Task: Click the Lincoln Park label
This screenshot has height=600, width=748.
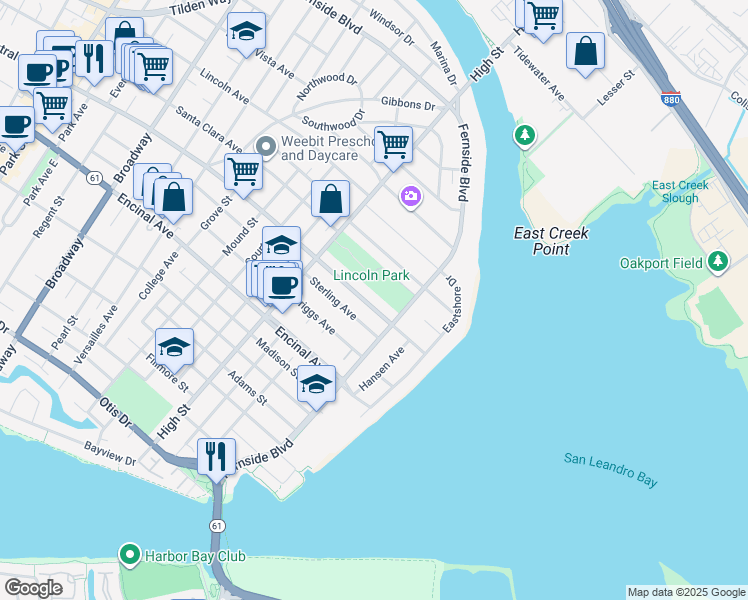Action: [371, 275]
